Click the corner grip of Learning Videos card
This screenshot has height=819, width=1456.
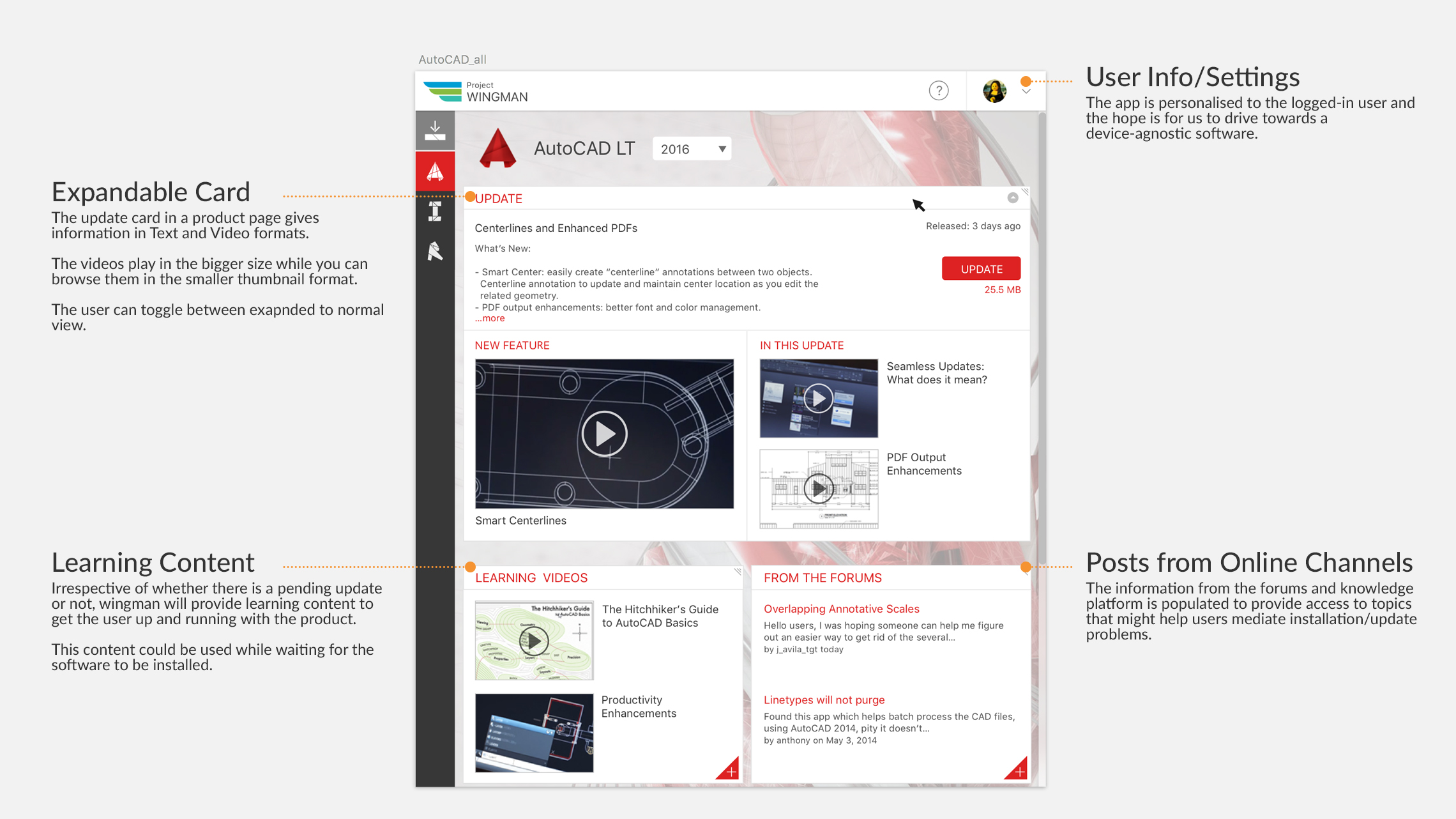pyautogui.click(x=737, y=571)
